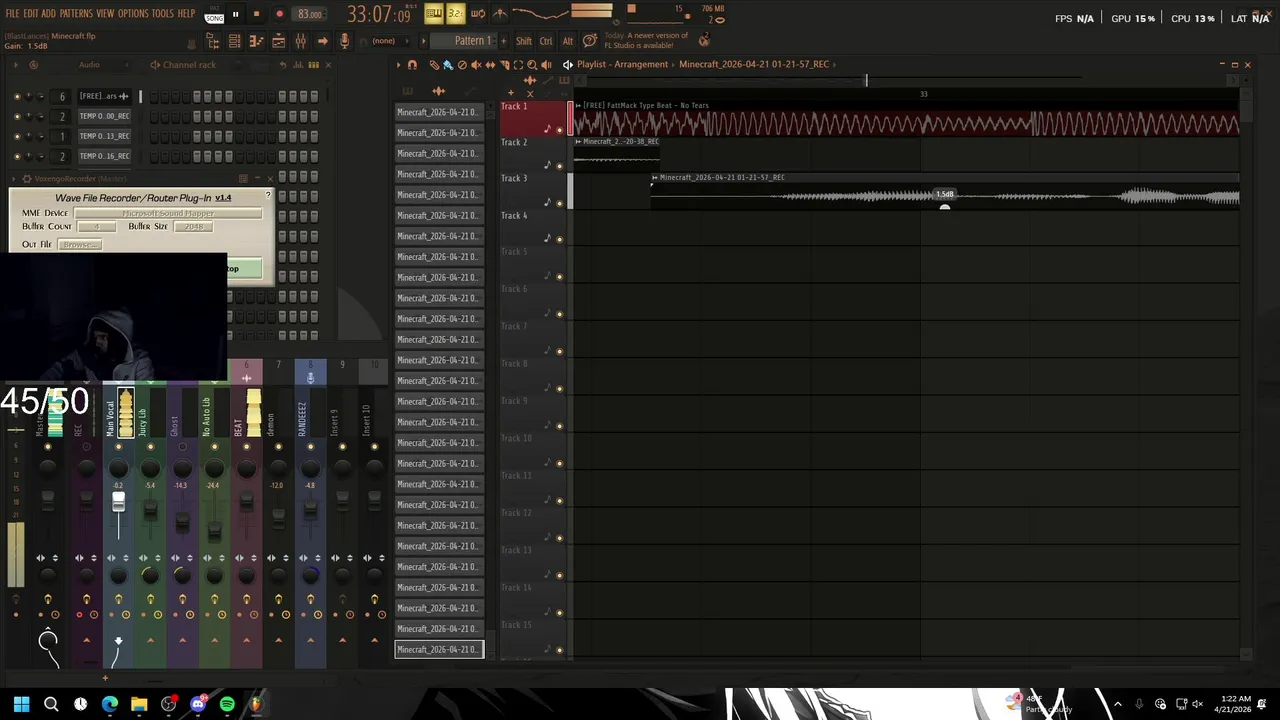This screenshot has height=720, width=1280.
Task: Open Buffer Count value 4 selector
Action: (95, 227)
